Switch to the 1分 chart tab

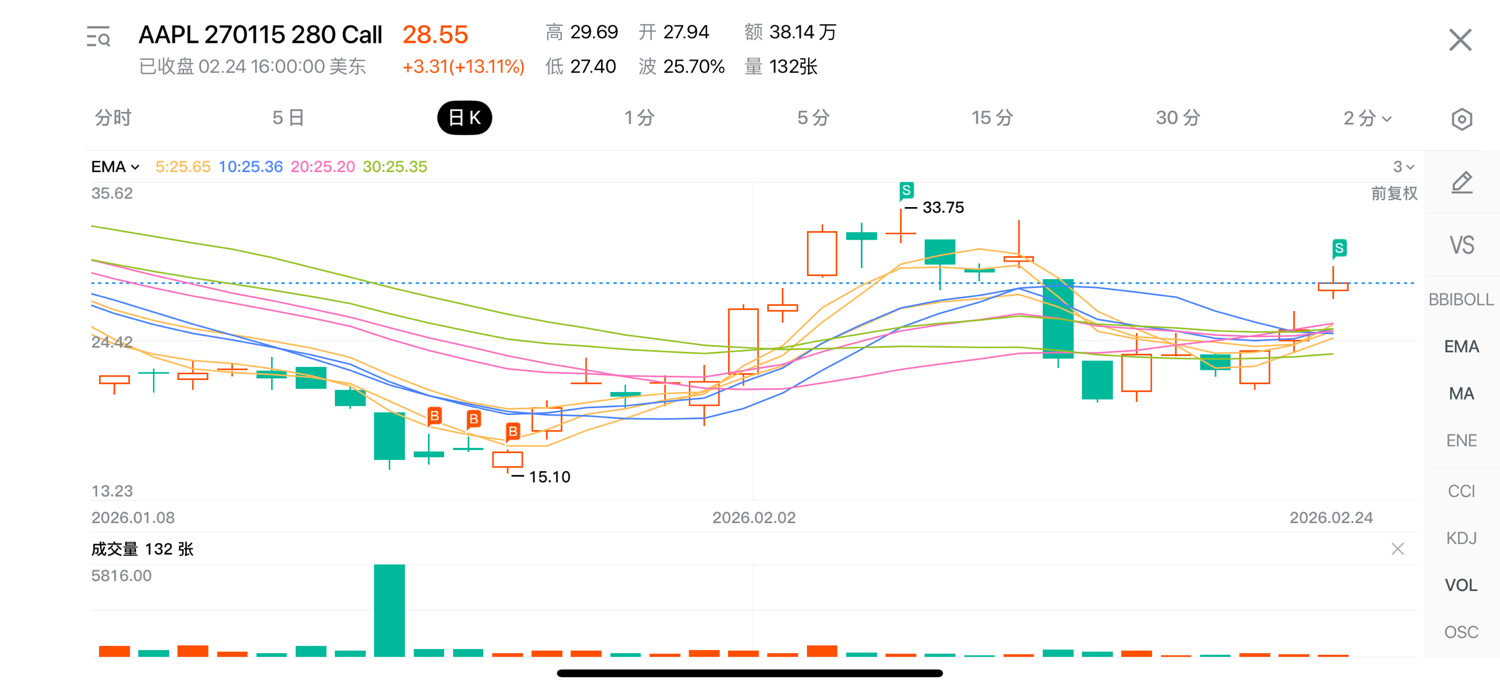(639, 118)
